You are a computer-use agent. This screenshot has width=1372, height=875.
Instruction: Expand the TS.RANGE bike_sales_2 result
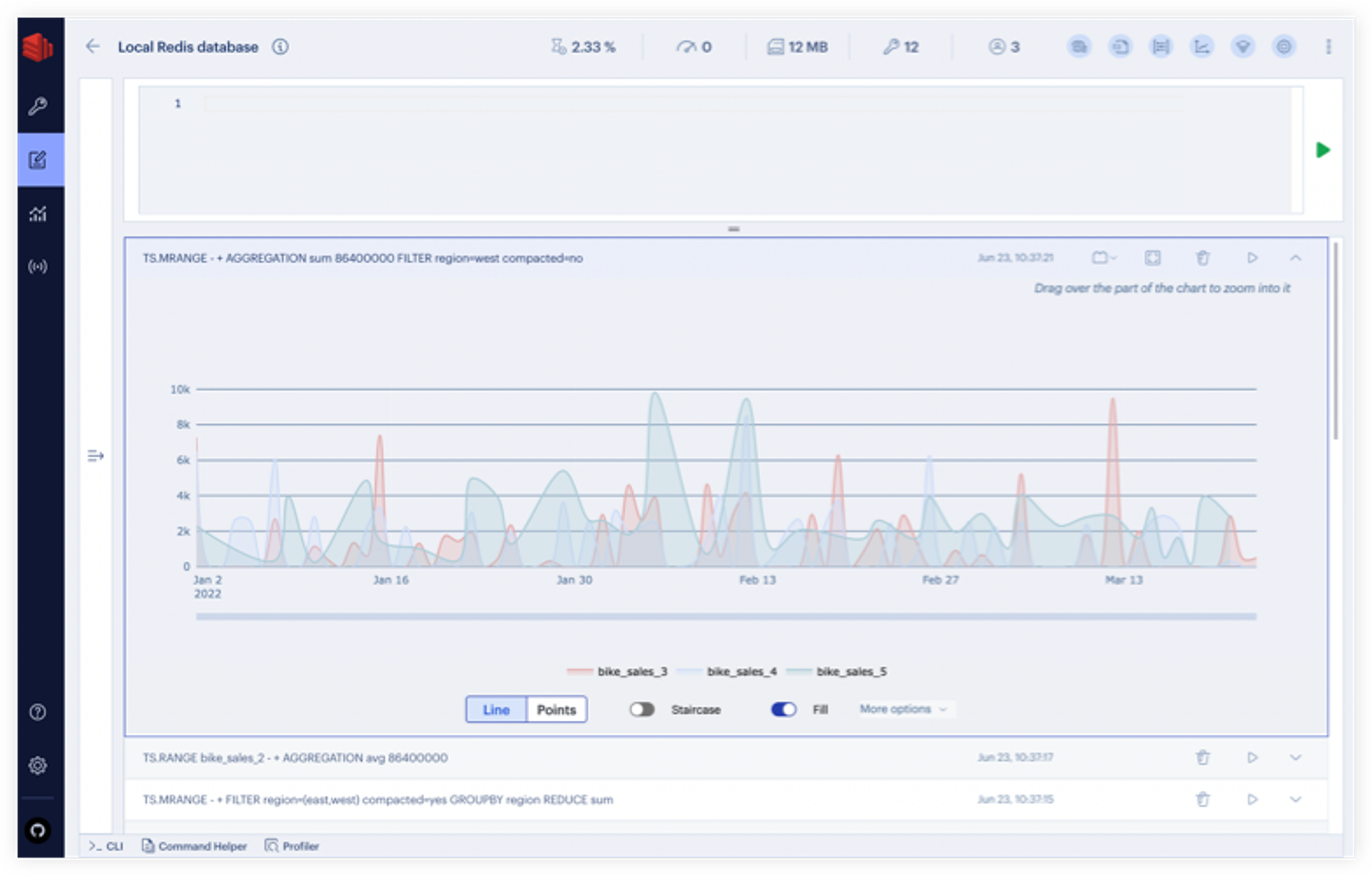tap(1295, 758)
